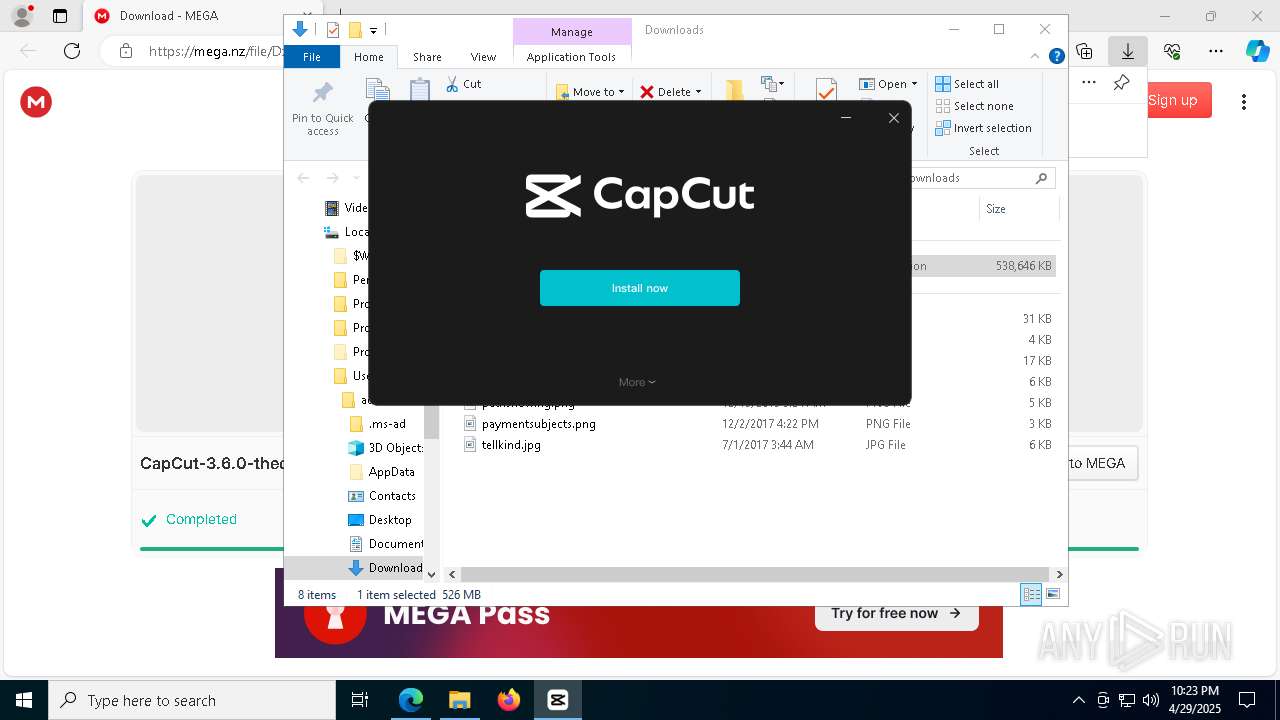Click the New folder quick access icon
Viewport: 1280px width, 720px height.
tap(354, 30)
